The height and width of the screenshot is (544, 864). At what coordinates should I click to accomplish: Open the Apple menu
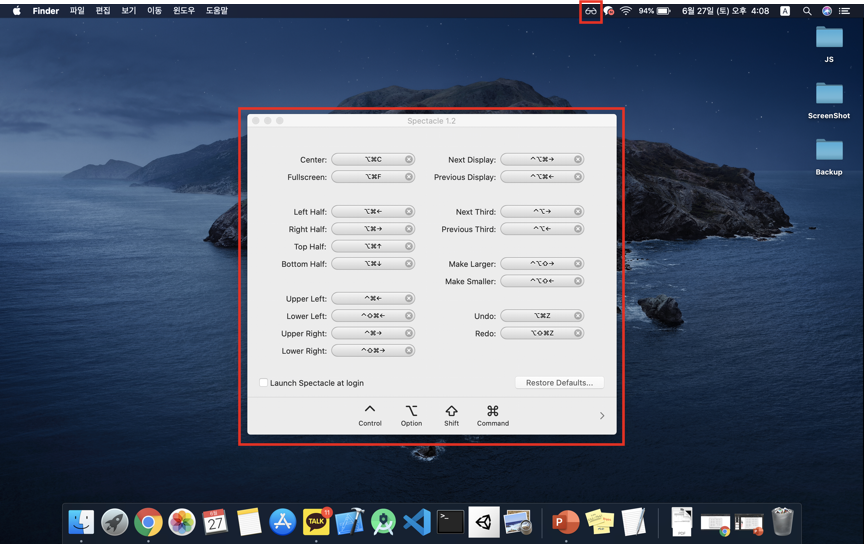(x=17, y=10)
